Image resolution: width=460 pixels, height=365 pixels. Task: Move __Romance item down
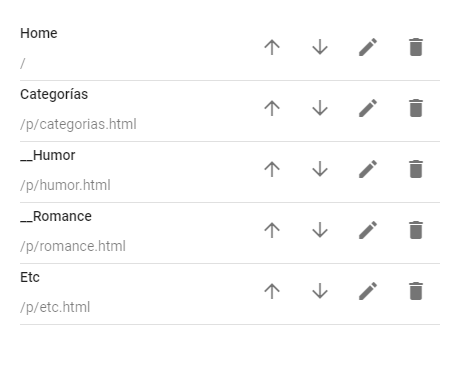coord(320,230)
